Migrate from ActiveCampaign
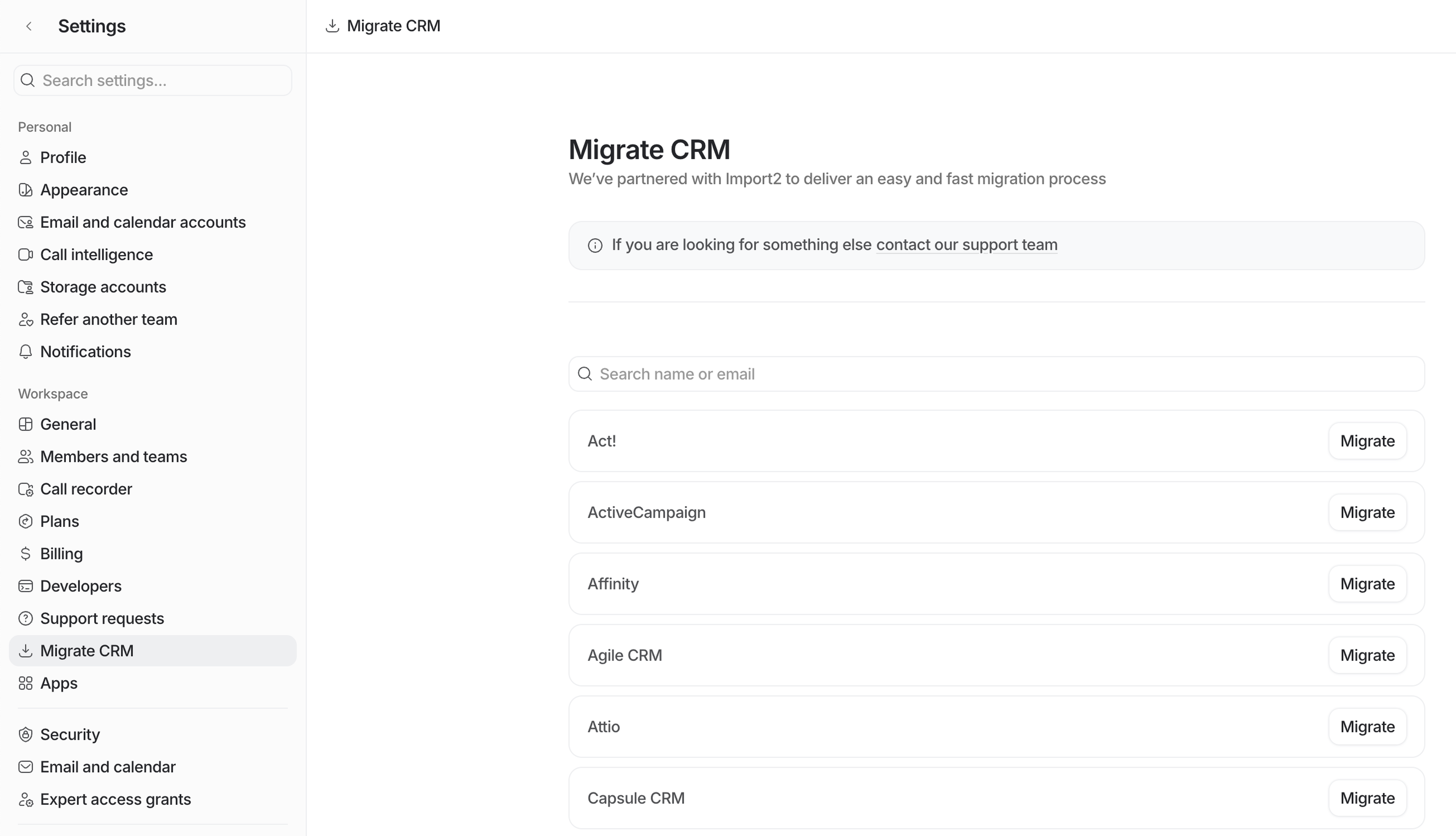 click(x=1367, y=512)
